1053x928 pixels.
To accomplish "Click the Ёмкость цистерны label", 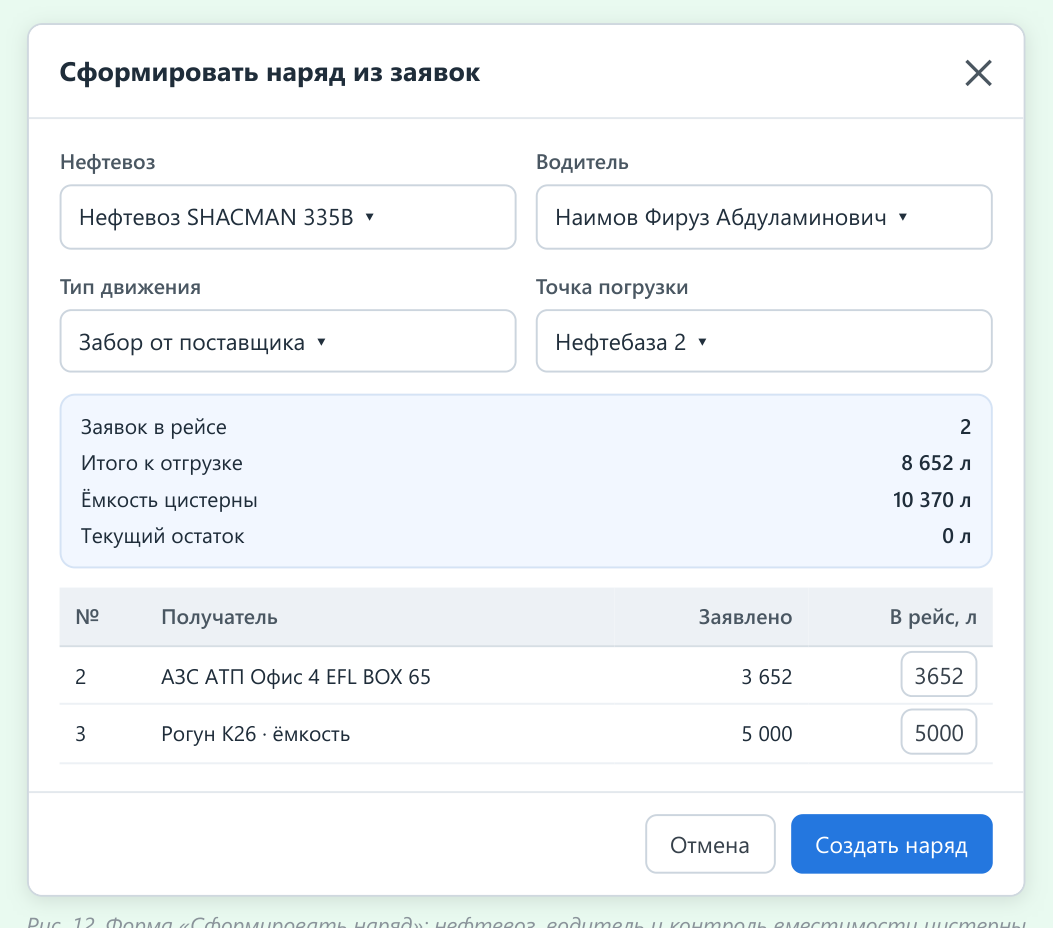I will point(169,500).
